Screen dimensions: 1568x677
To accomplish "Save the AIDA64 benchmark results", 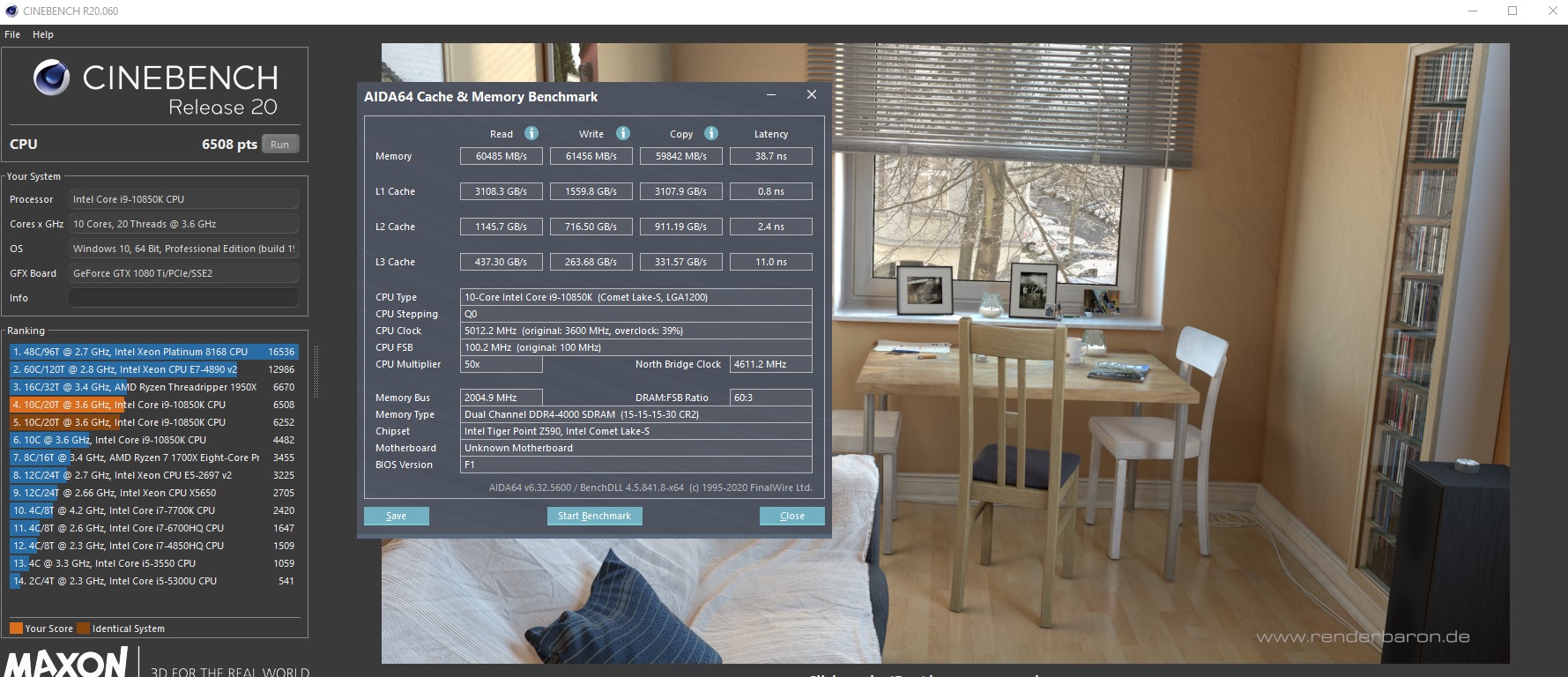I will tap(397, 516).
